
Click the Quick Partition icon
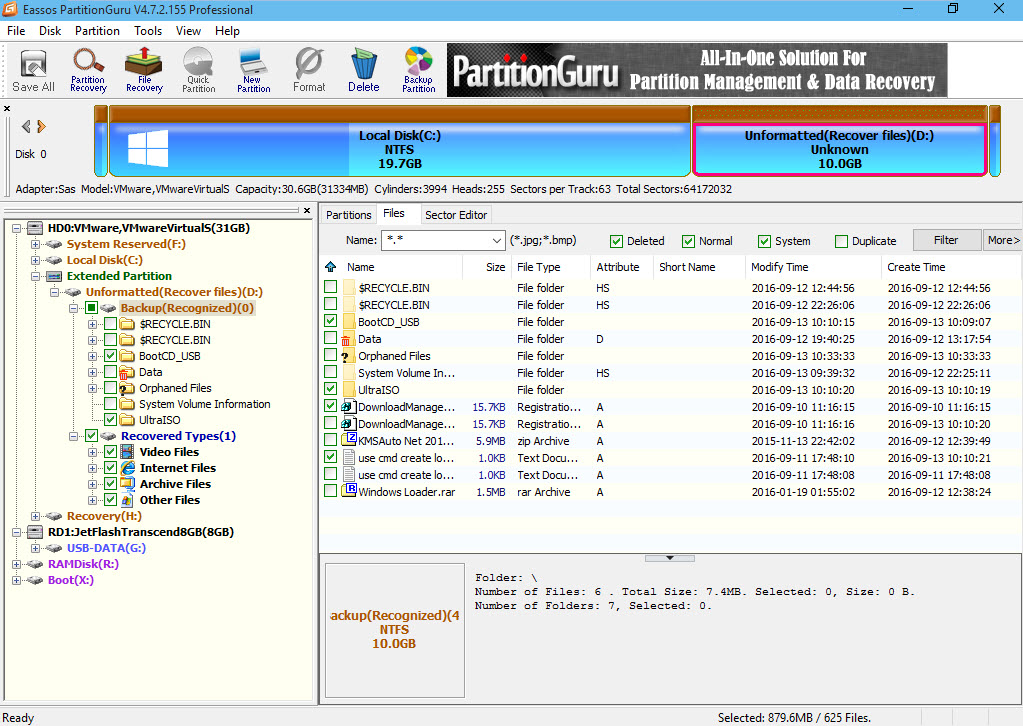click(198, 70)
